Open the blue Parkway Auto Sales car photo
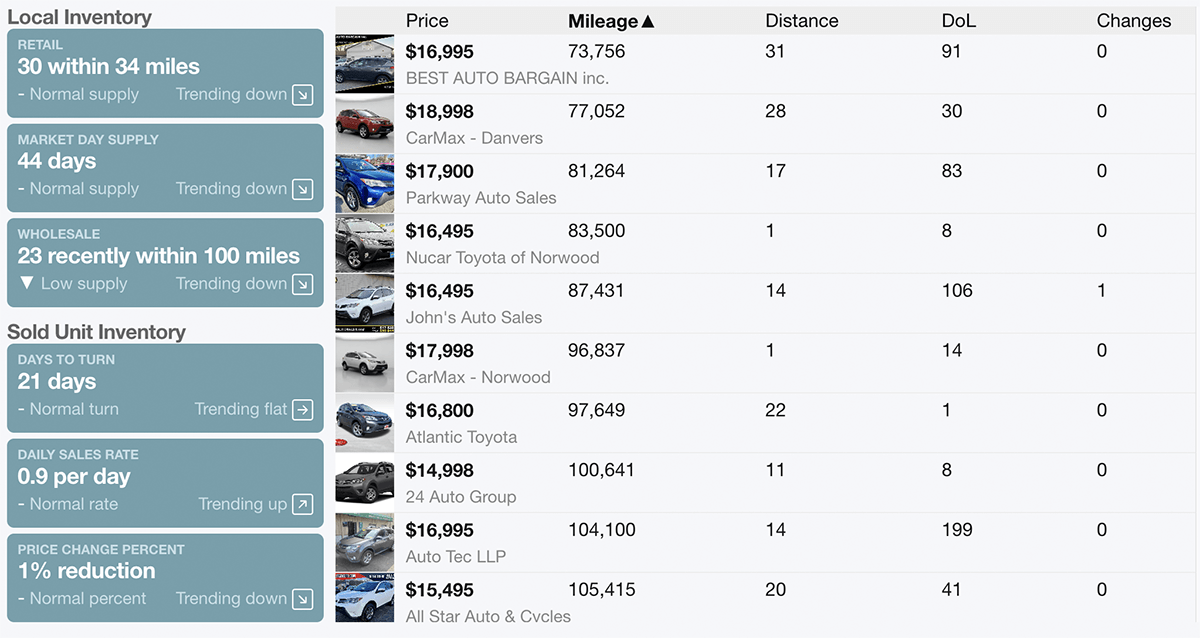The height and width of the screenshot is (638, 1200). tap(365, 184)
